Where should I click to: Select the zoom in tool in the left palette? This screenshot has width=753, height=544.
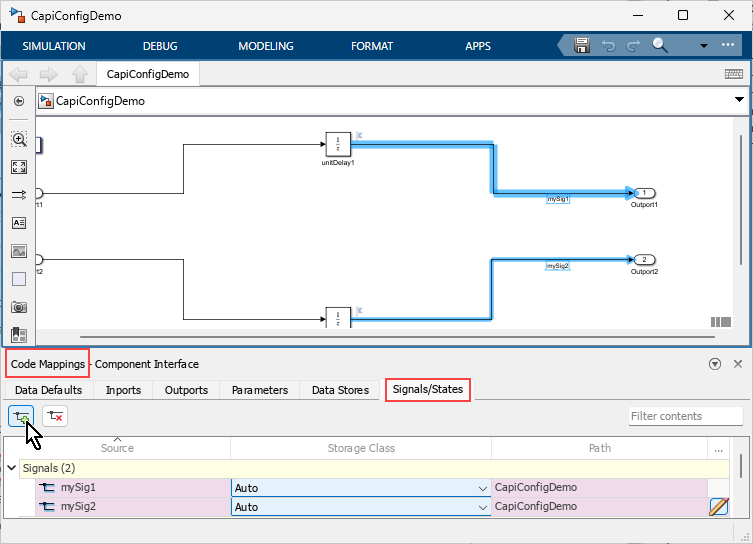pyautogui.click(x=19, y=140)
